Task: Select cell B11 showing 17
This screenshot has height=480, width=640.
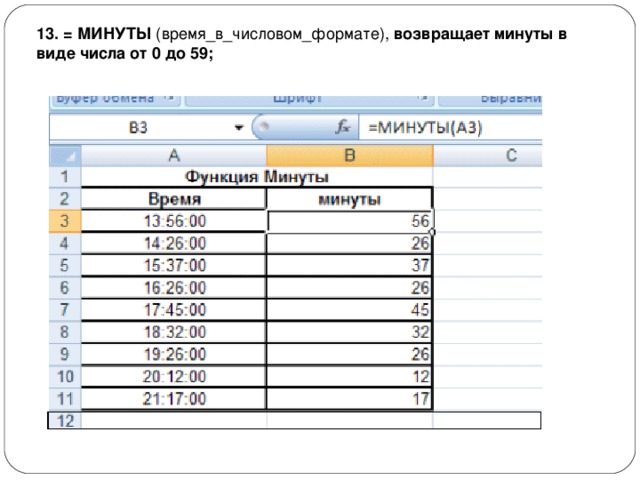Action: pyautogui.click(x=350, y=399)
